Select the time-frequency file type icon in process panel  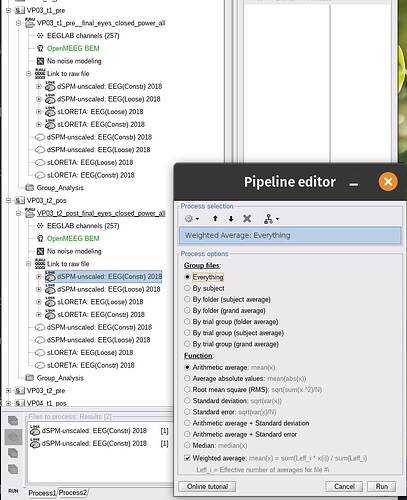pos(13,453)
